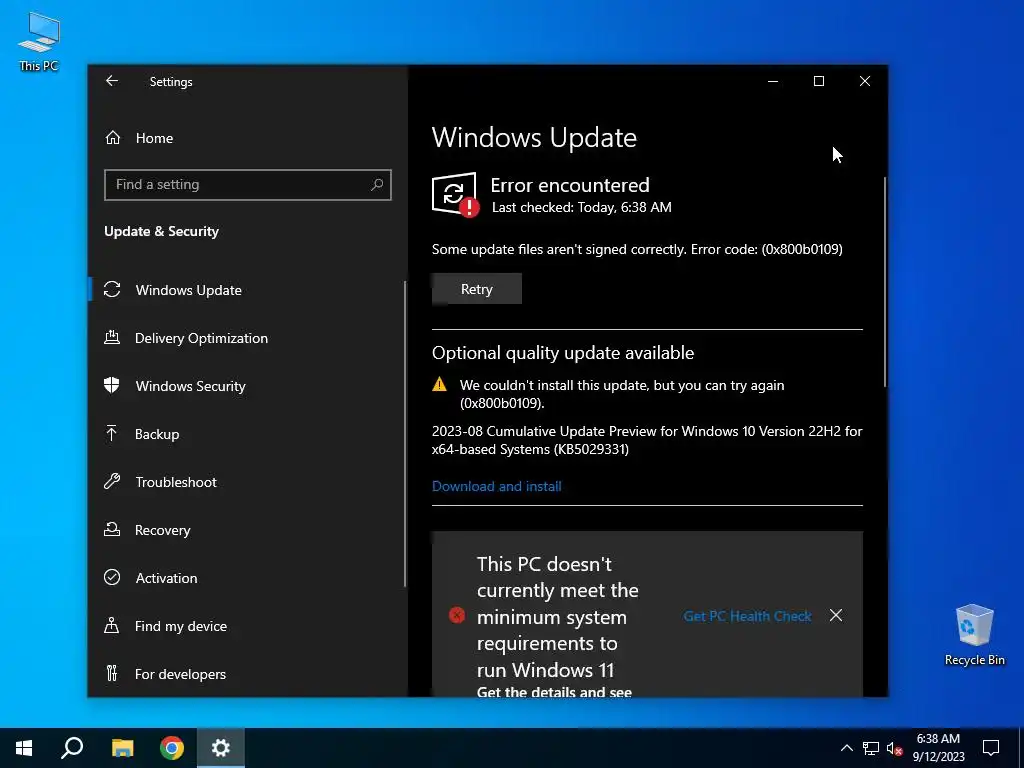The width and height of the screenshot is (1024, 768).
Task: Click the Optional quality update available heading
Action: [563, 353]
